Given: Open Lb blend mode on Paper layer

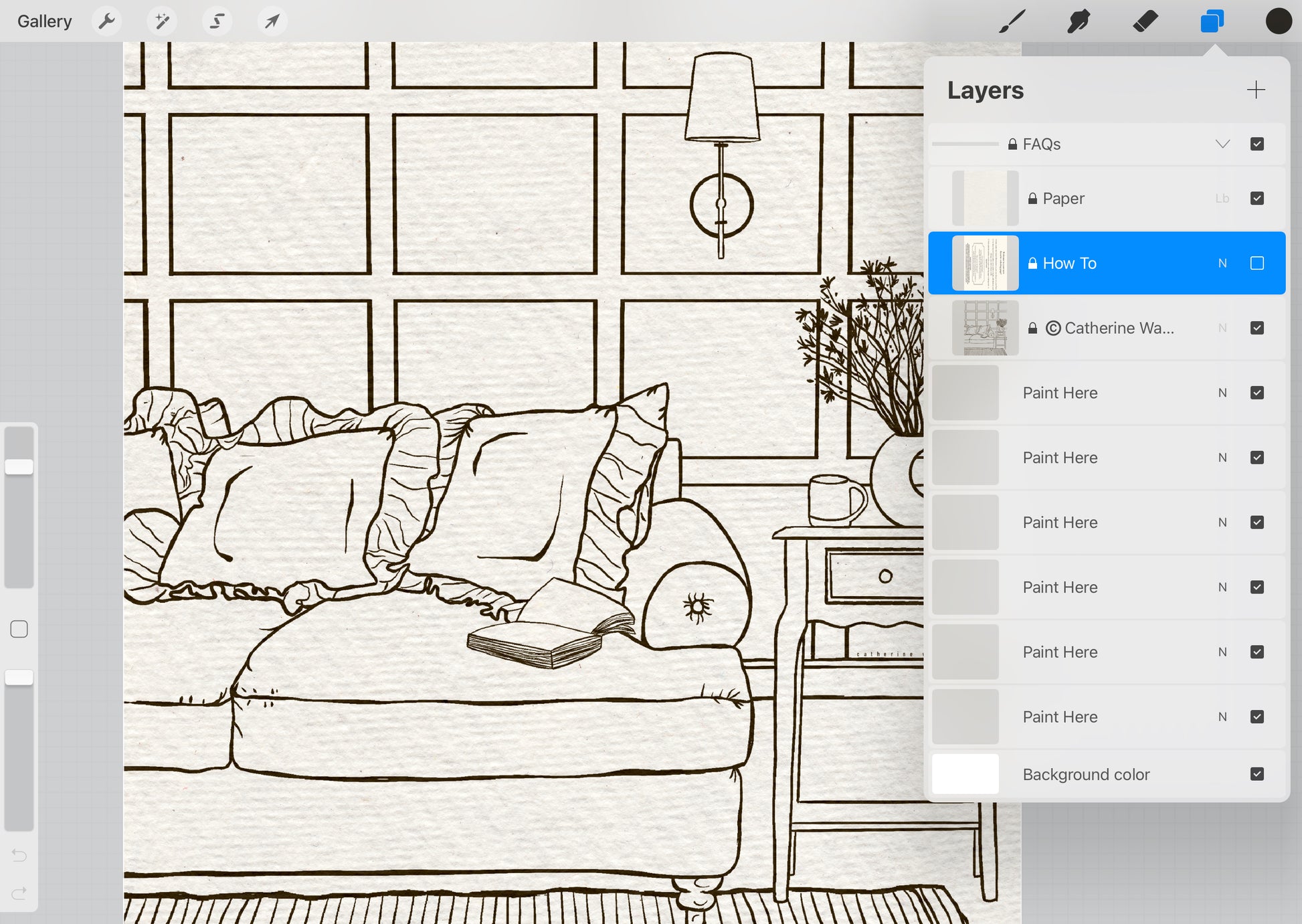Looking at the screenshot, I should (x=1222, y=198).
